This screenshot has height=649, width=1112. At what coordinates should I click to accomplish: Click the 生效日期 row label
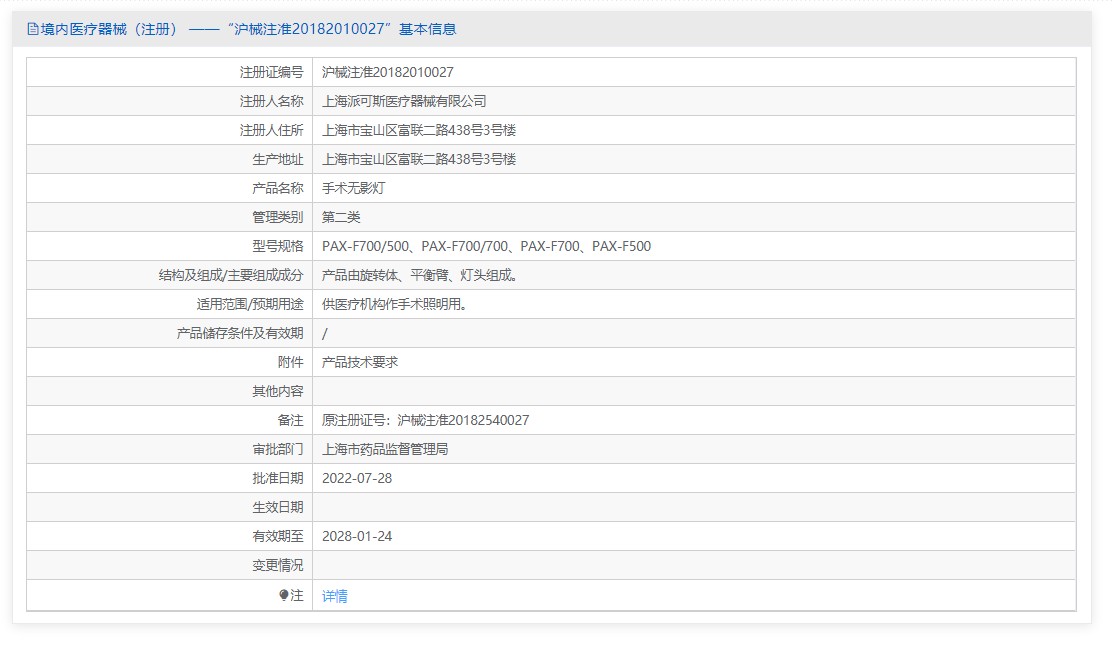[x=278, y=508]
